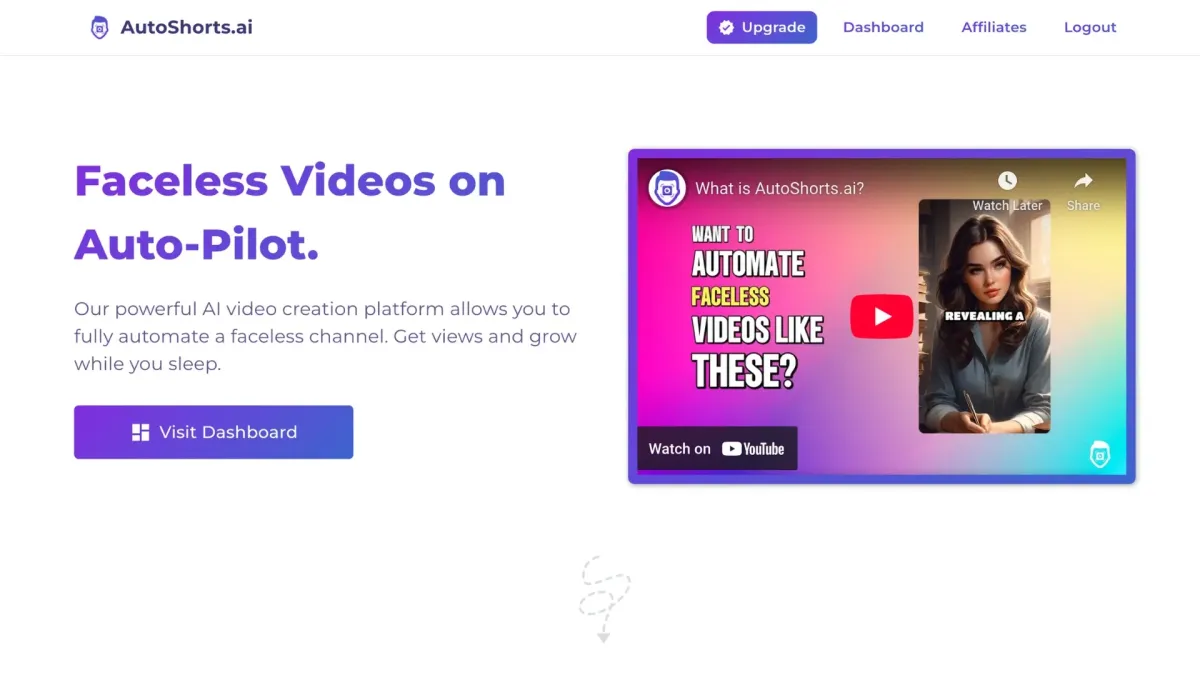1200x675 pixels.
Task: Click the Faceless Videos on Auto-Pilot heading
Action: tap(290, 212)
